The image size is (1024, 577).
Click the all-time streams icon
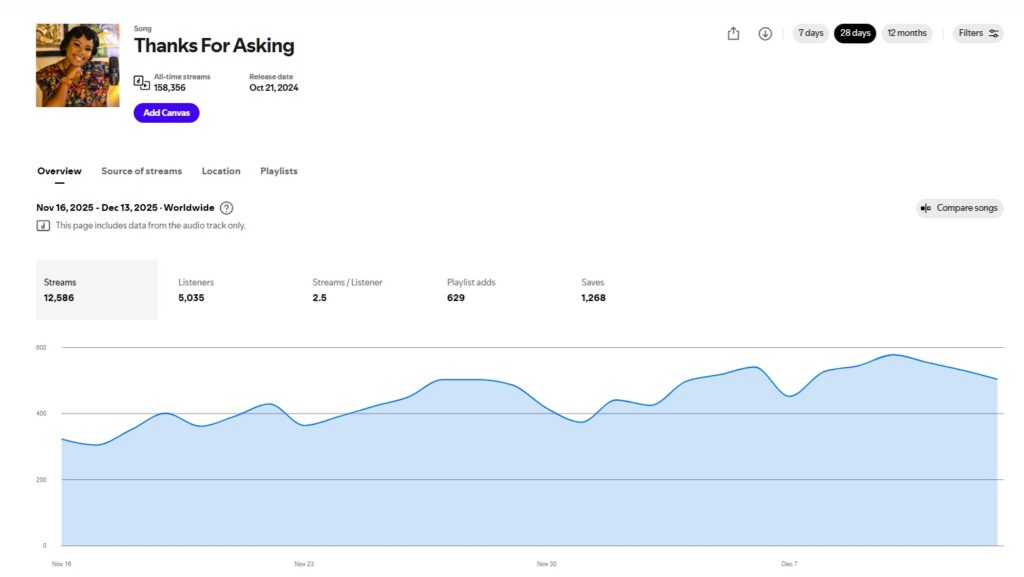coord(141,82)
